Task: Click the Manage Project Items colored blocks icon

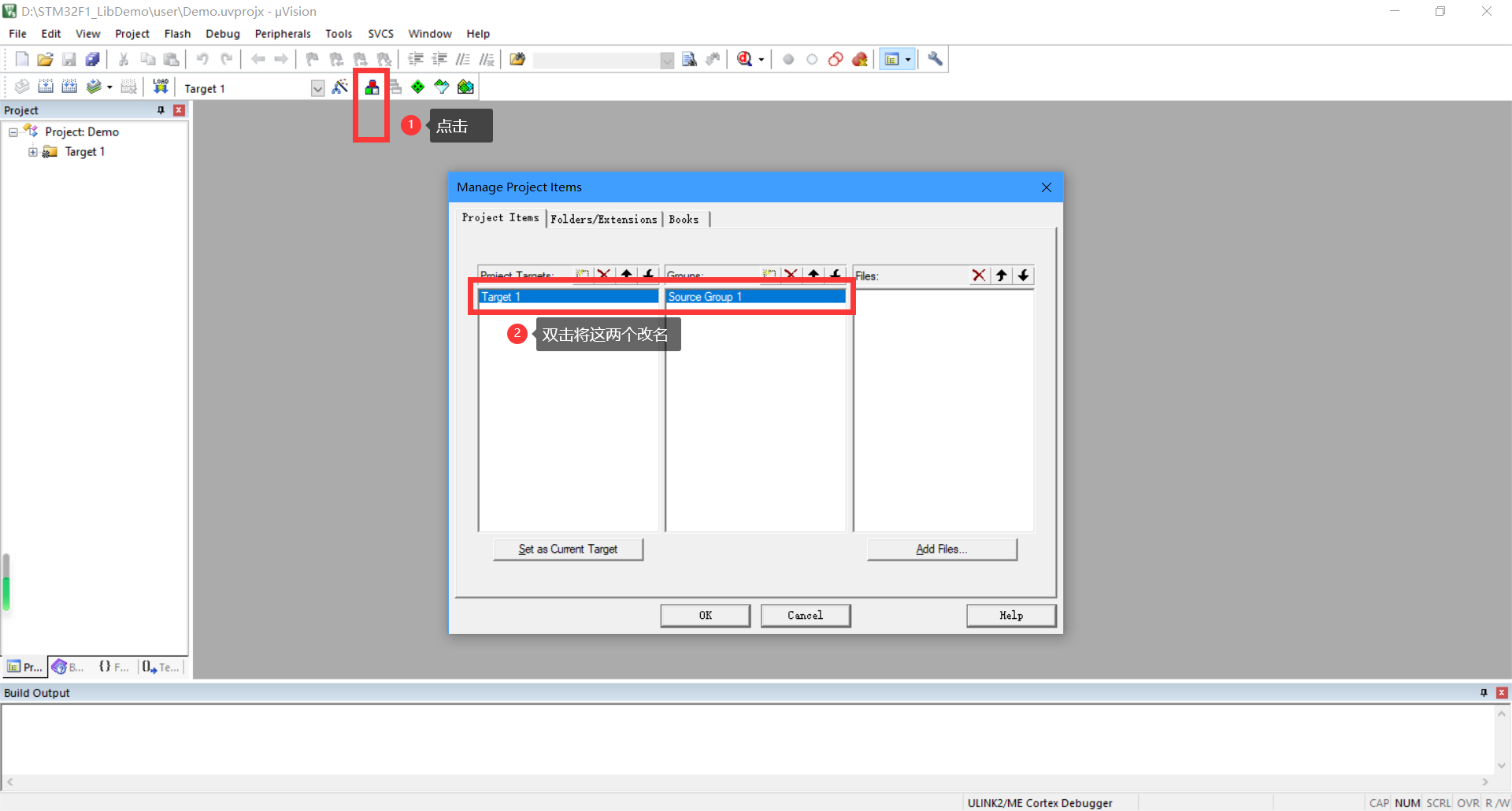Action: (x=372, y=87)
